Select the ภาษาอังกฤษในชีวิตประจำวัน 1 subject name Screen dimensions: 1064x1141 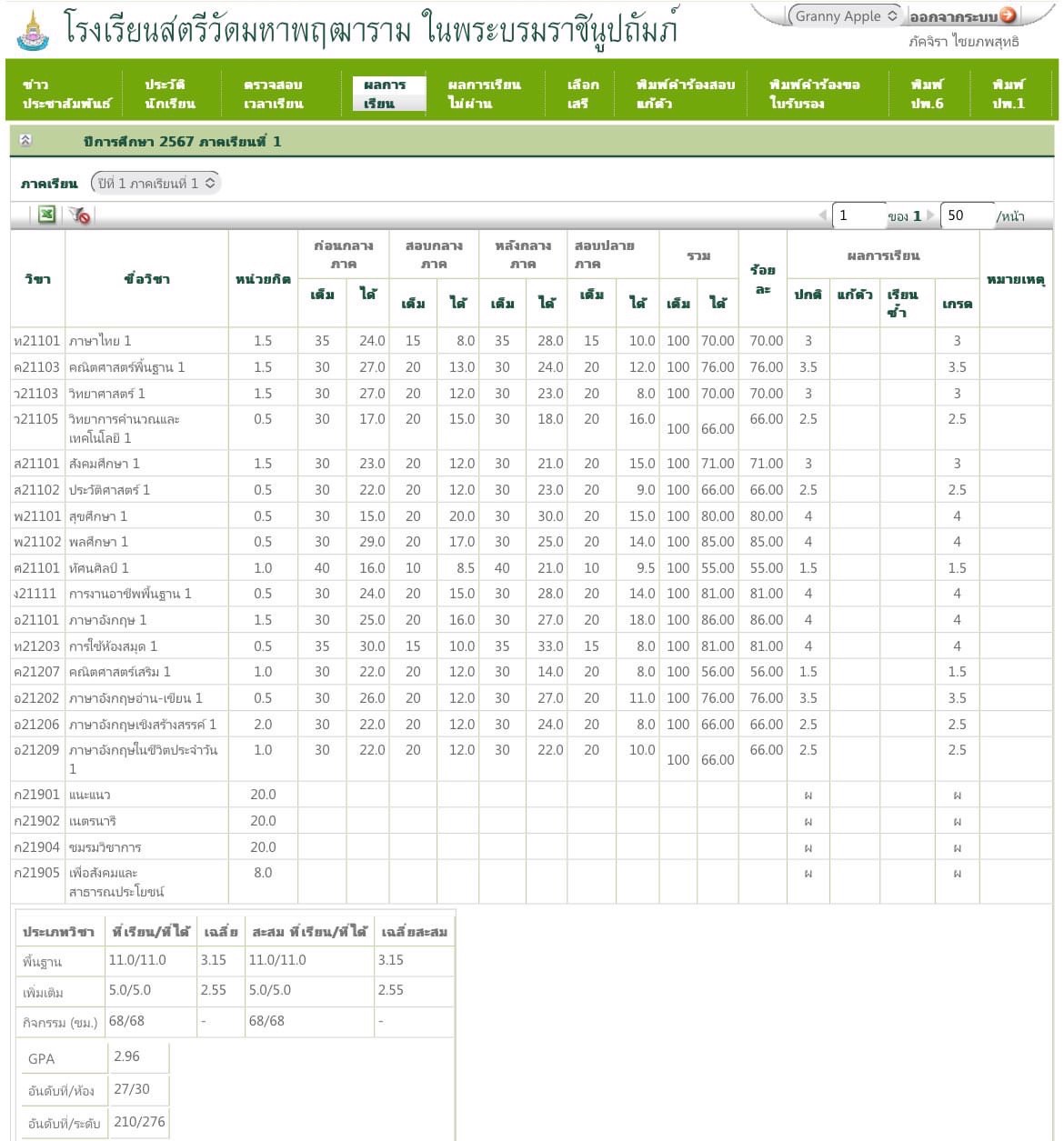[x=144, y=759]
